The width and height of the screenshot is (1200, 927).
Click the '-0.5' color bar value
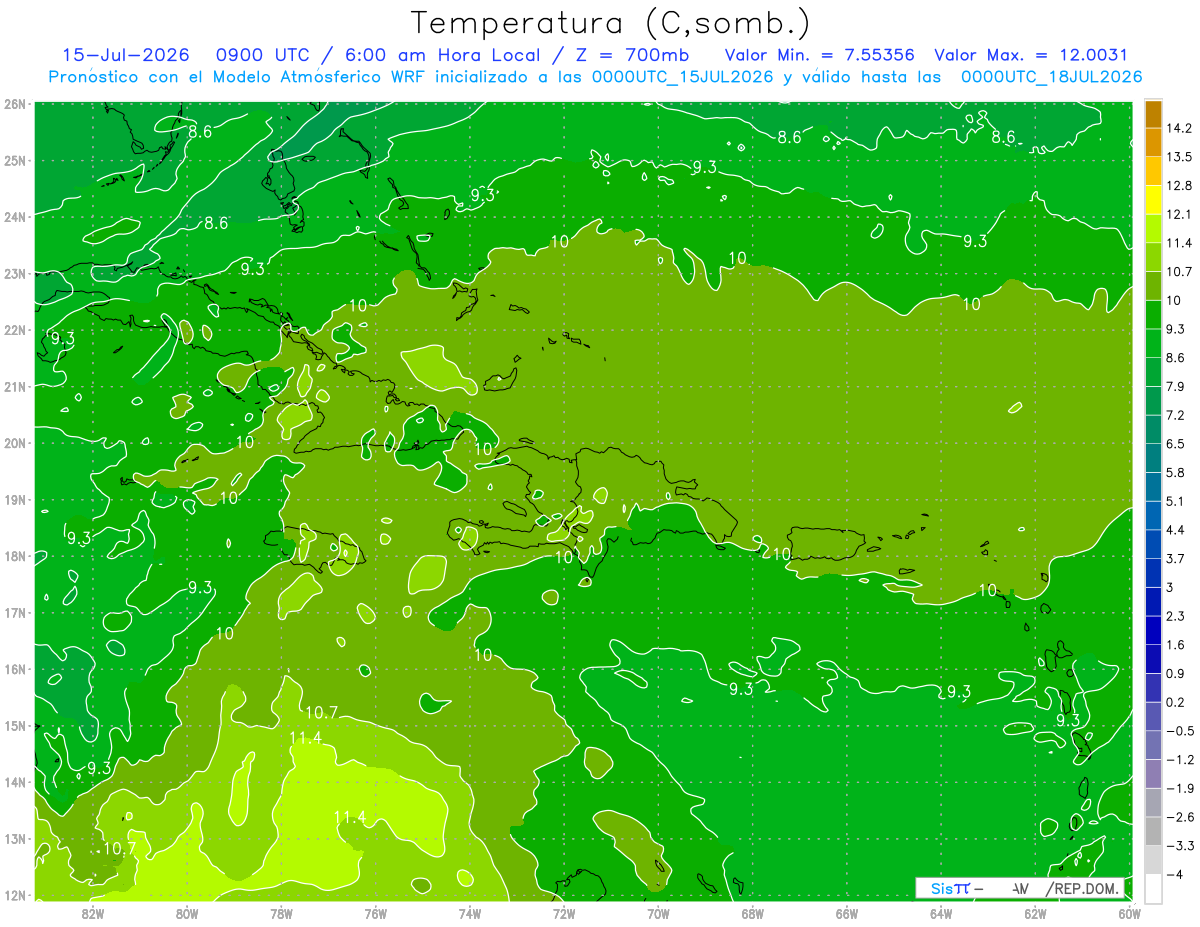[1179, 731]
